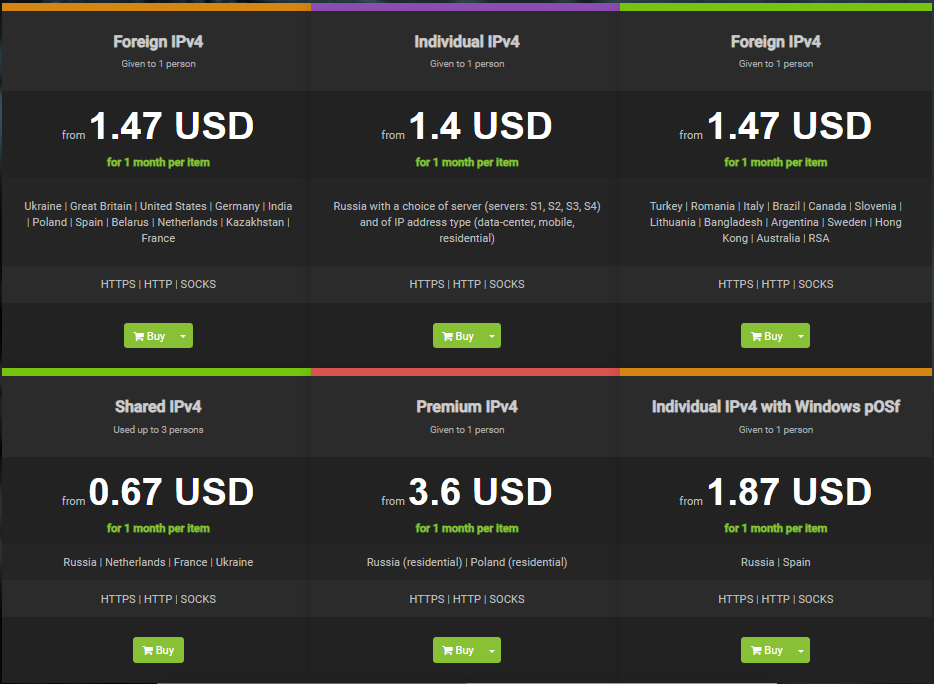The height and width of the screenshot is (684, 934).
Task: Click the country list starting with Turkey | Romania
Action: tap(776, 222)
